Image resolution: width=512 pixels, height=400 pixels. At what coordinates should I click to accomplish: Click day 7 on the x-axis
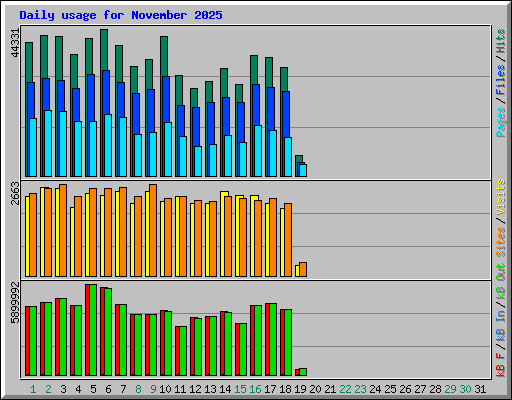(x=123, y=389)
